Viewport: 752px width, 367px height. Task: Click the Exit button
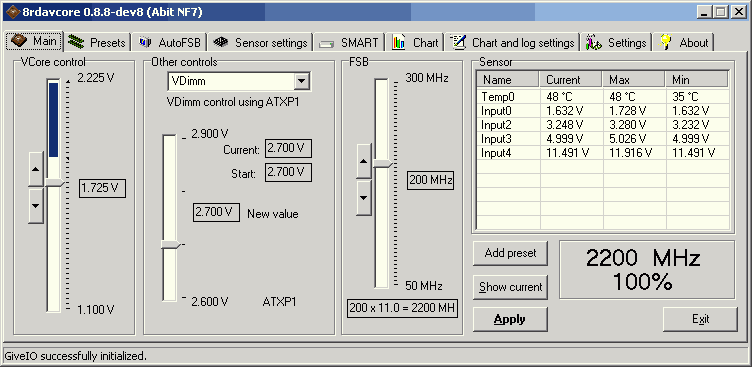(x=700, y=319)
